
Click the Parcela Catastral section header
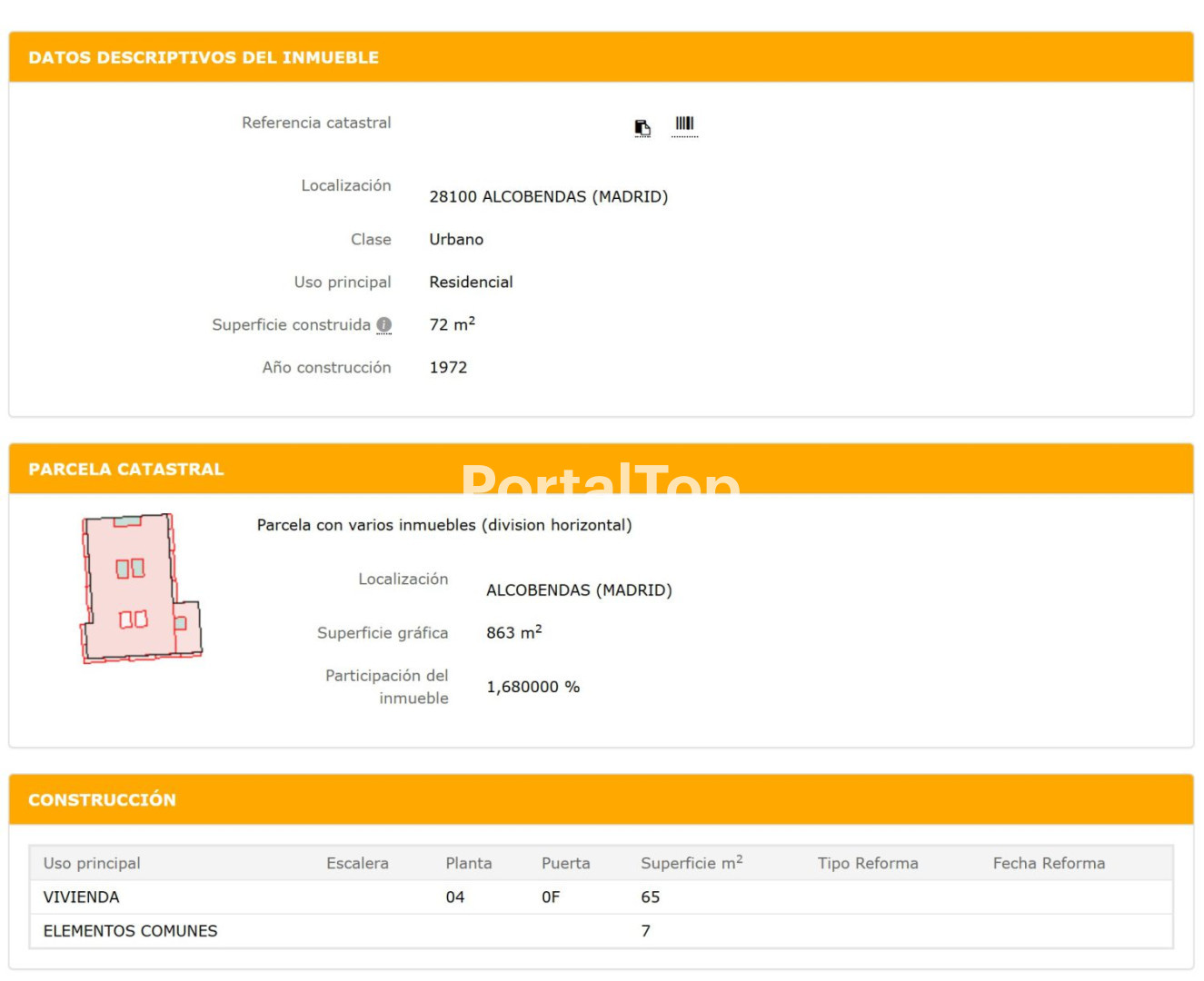126,470
